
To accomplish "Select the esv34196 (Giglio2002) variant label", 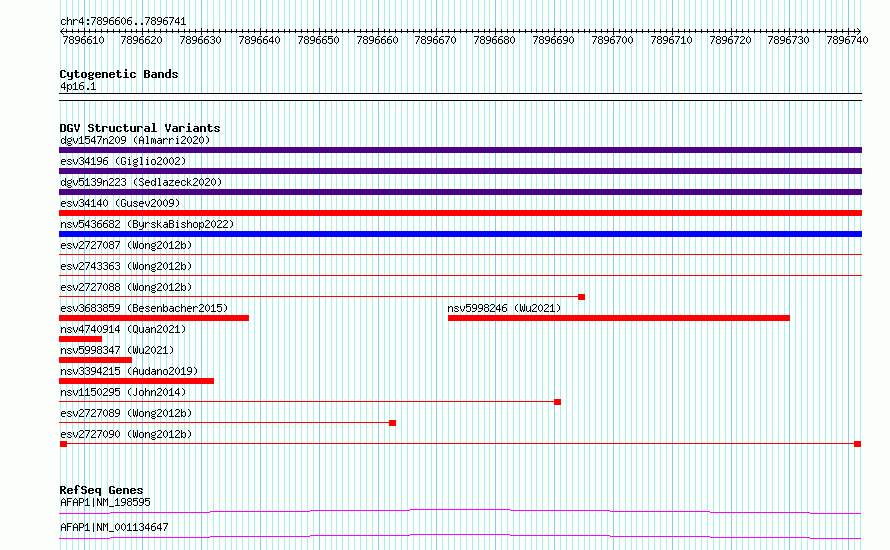I will tap(123, 161).
